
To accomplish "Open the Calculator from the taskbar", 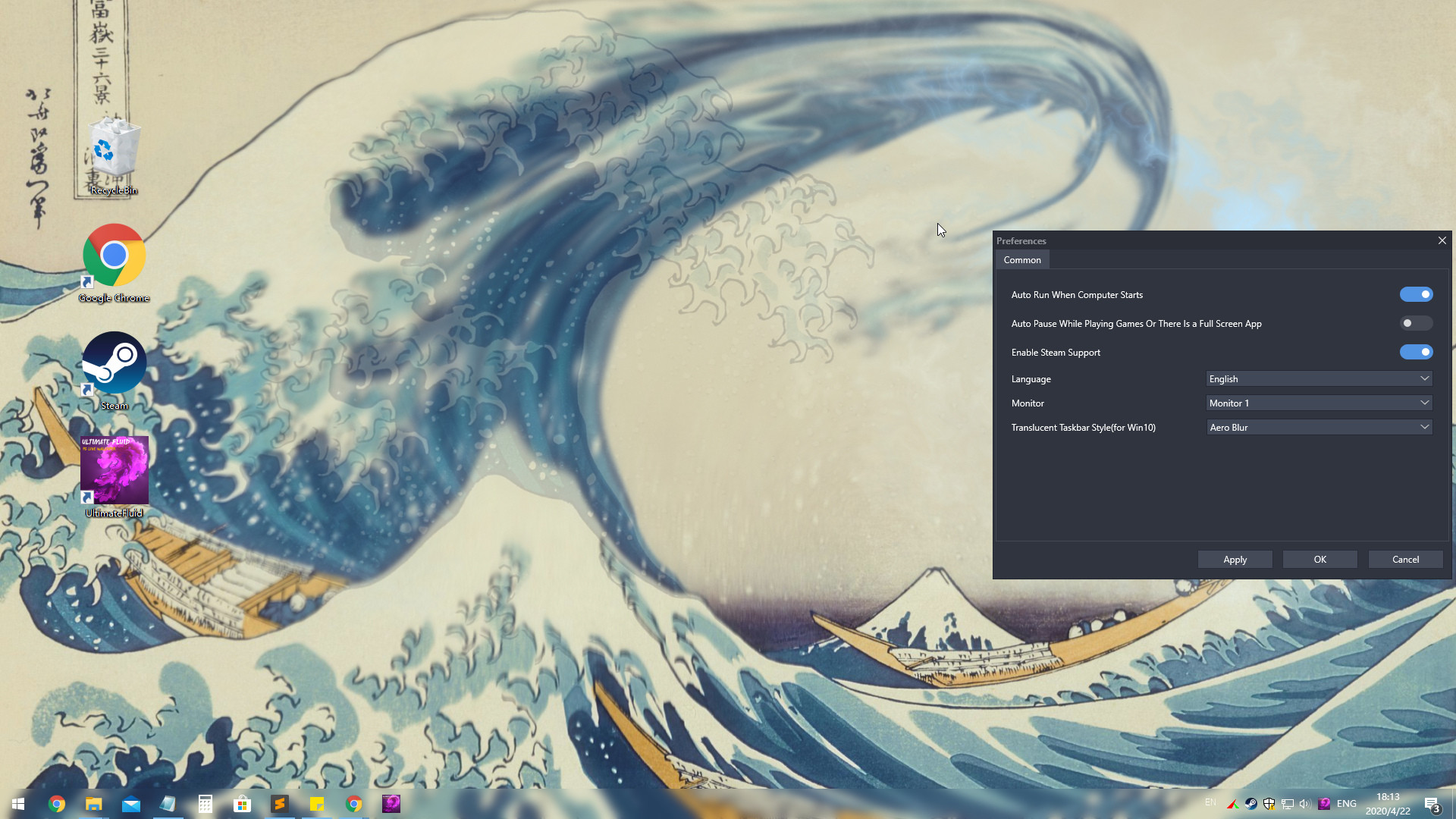I will click(x=206, y=803).
